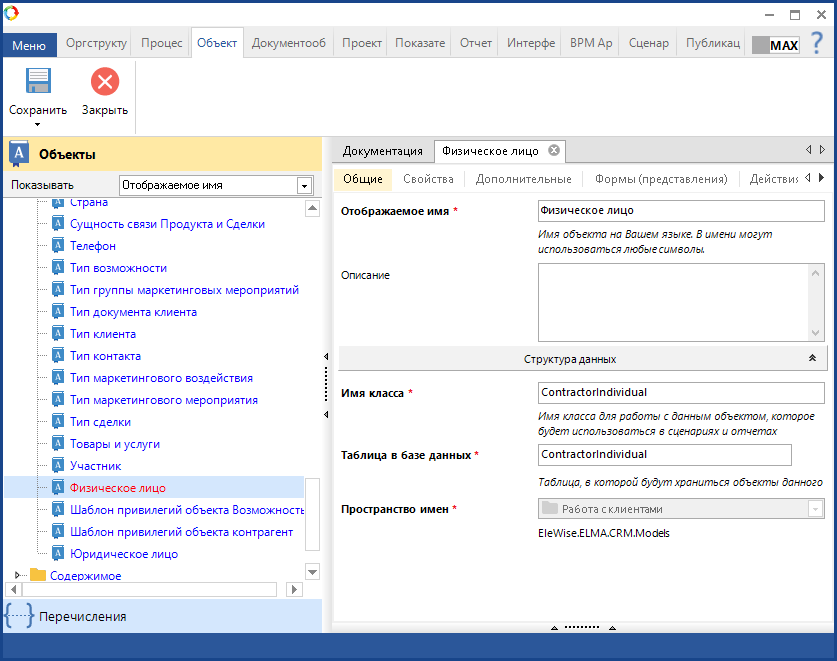Select Тип сделки in object tree
837x661 pixels.
coord(100,422)
